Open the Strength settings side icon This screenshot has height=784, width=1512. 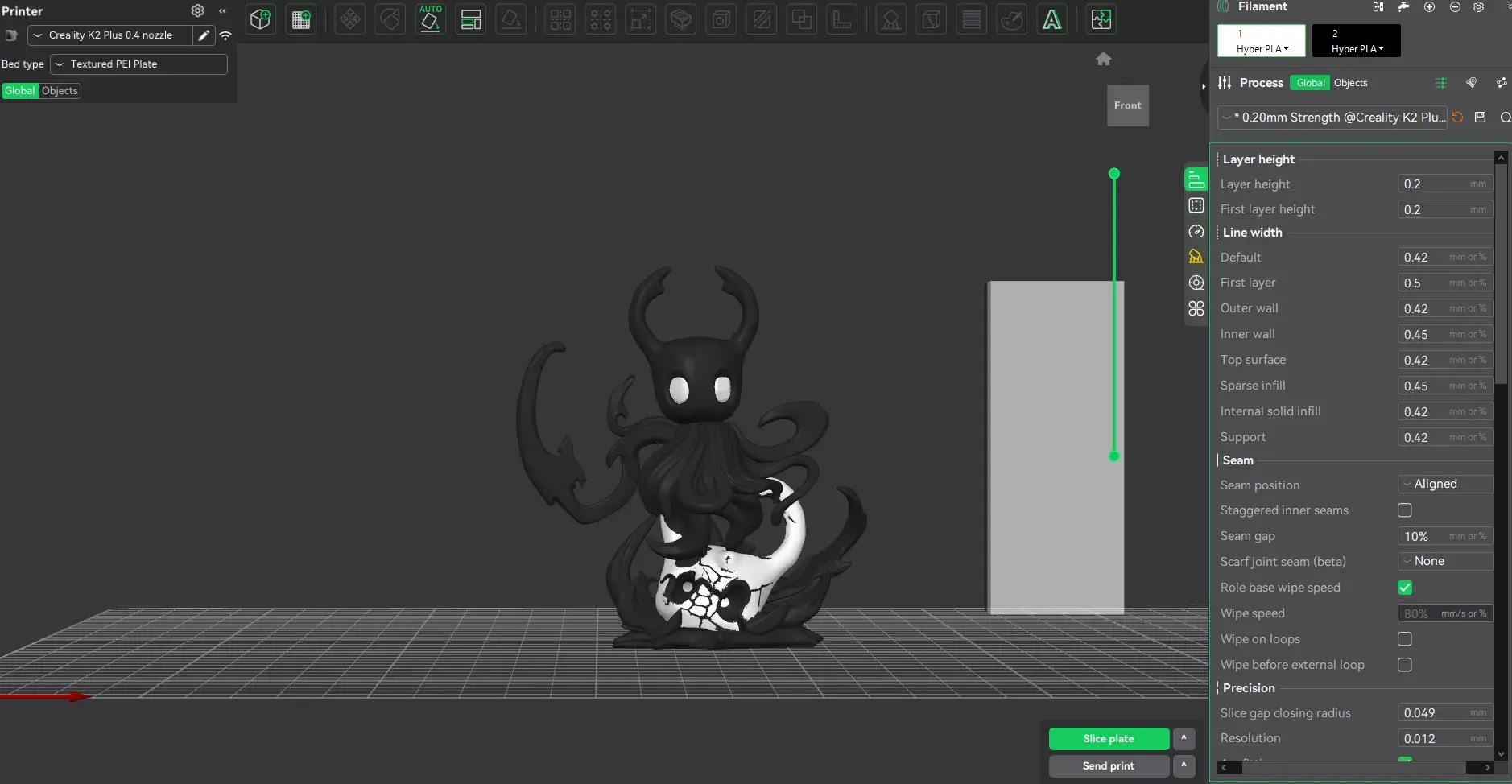(x=1196, y=205)
